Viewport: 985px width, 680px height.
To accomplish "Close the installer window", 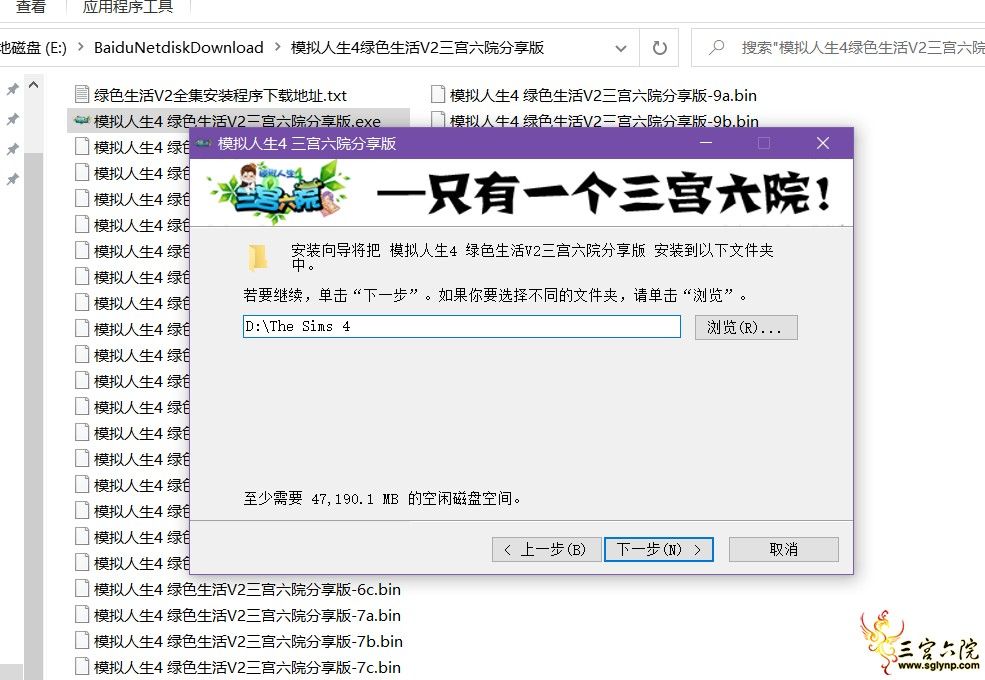I will [823, 143].
